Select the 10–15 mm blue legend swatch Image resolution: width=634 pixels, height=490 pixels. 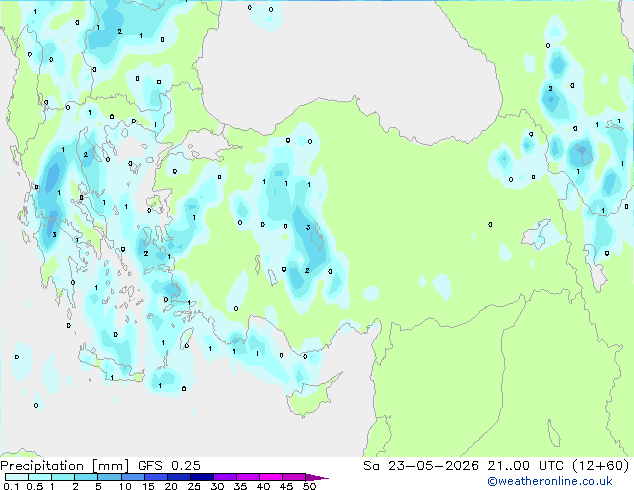(x=132, y=477)
